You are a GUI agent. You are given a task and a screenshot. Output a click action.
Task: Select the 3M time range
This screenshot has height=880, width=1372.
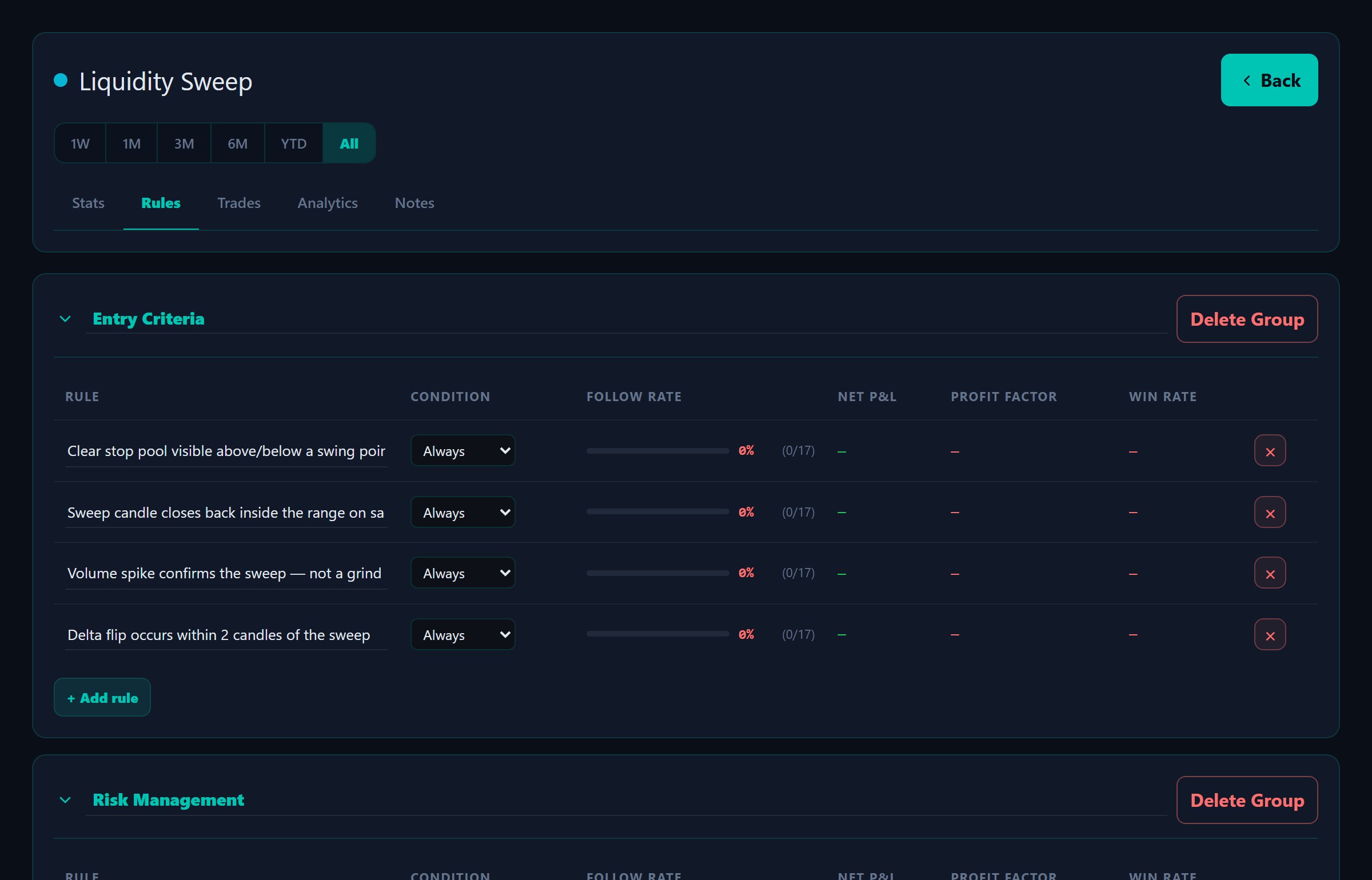point(184,143)
